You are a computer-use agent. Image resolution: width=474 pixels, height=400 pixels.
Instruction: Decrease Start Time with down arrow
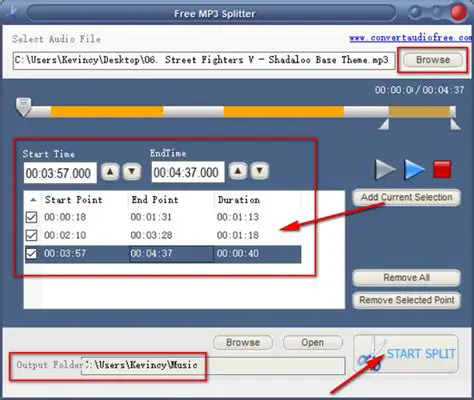coord(132,172)
